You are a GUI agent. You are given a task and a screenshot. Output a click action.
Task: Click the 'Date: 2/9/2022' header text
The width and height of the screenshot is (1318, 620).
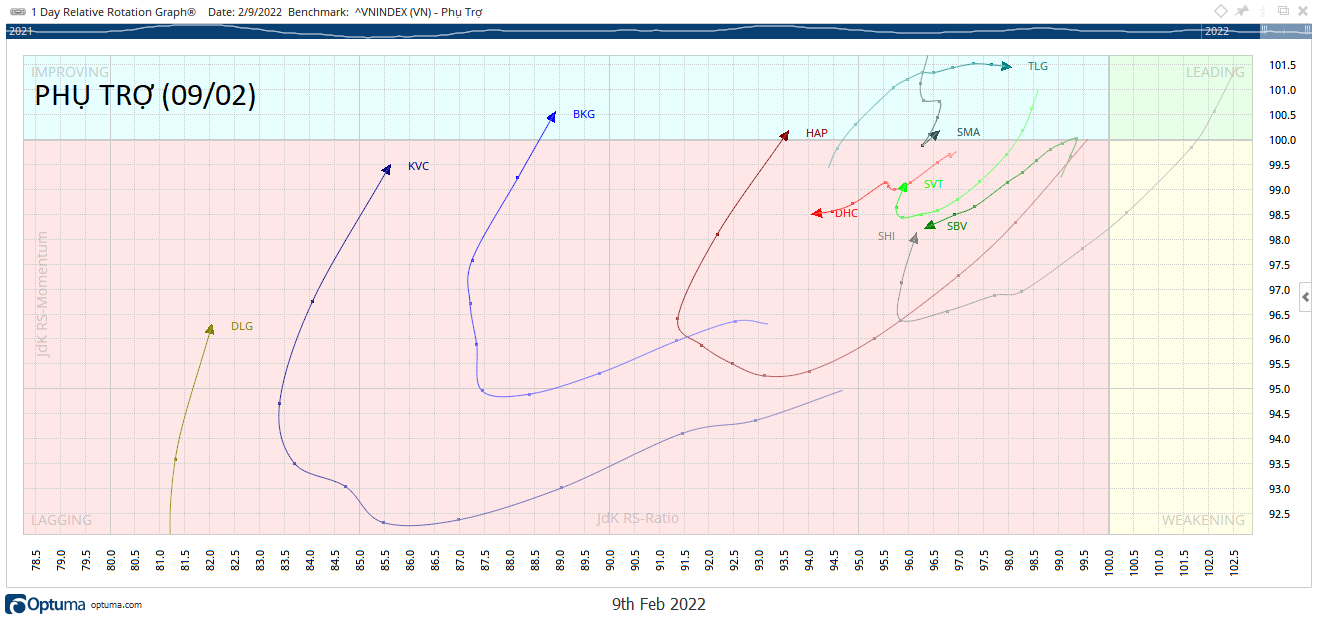click(x=245, y=11)
